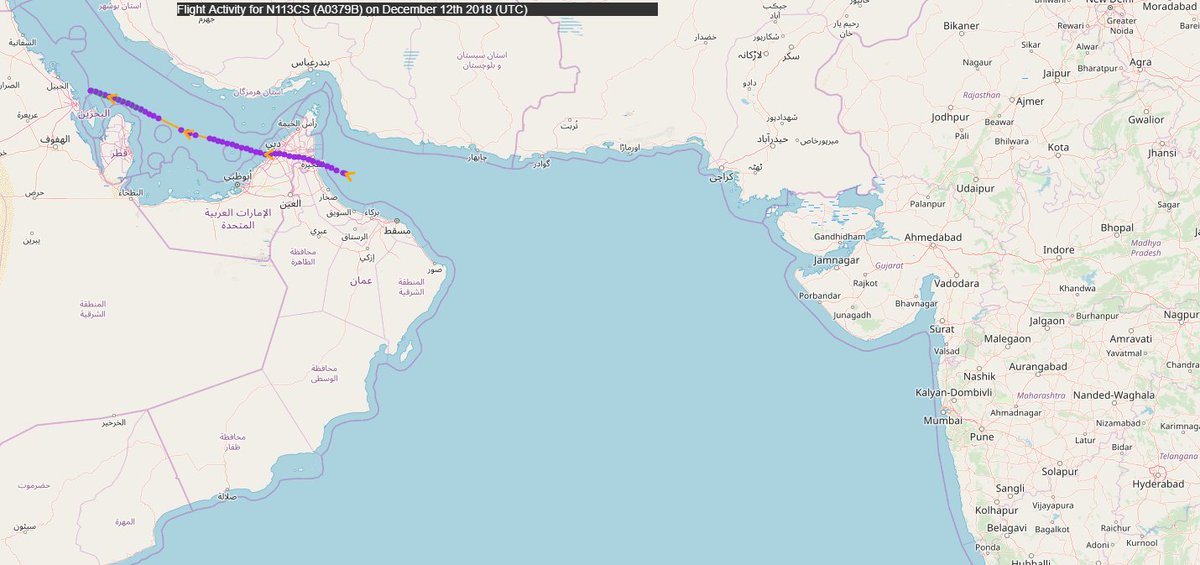The height and width of the screenshot is (565, 1200).
Task: Click the Belagavi city label
Action: point(1006,527)
